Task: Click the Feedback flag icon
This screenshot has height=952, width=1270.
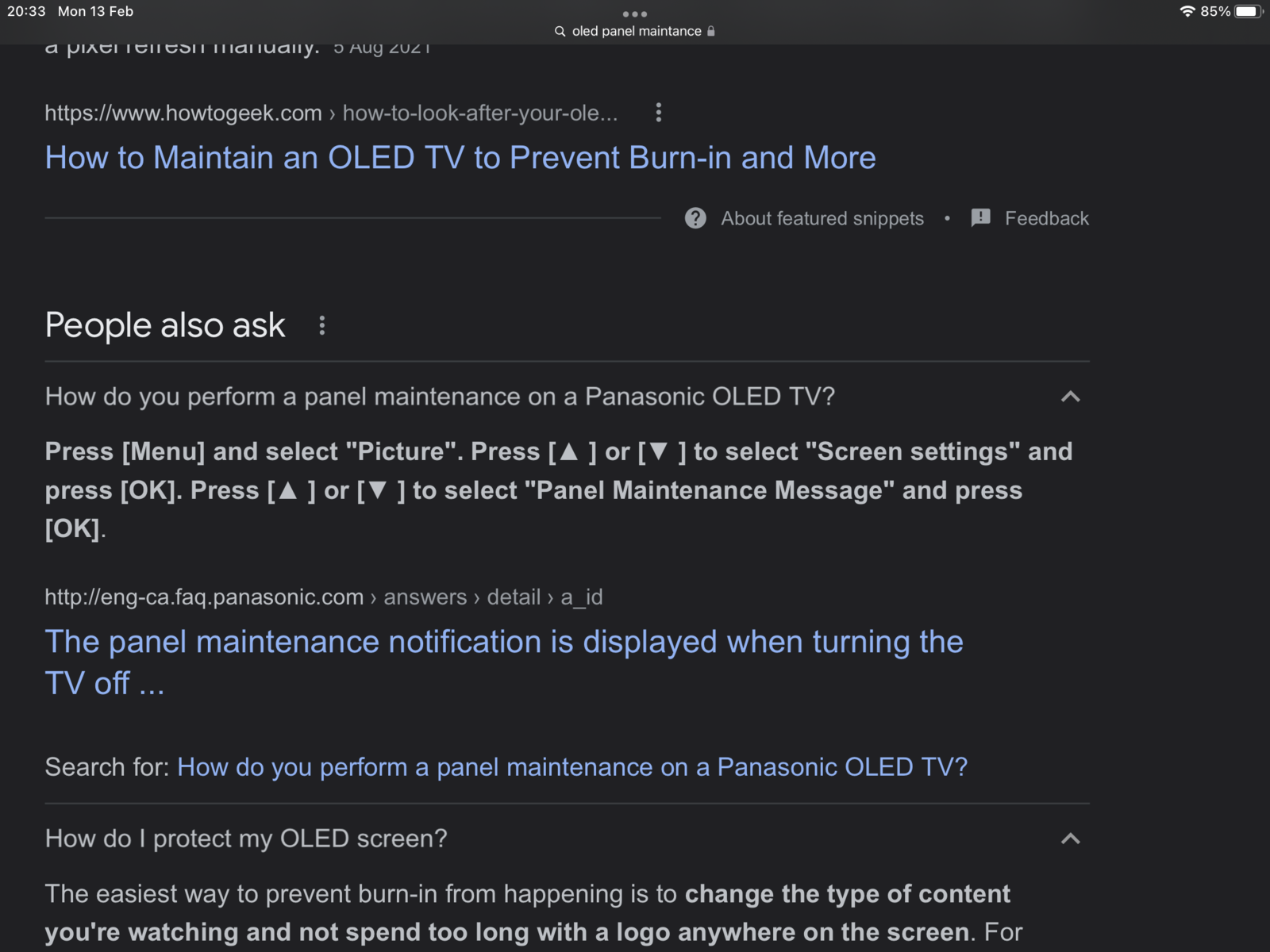Action: 980,218
